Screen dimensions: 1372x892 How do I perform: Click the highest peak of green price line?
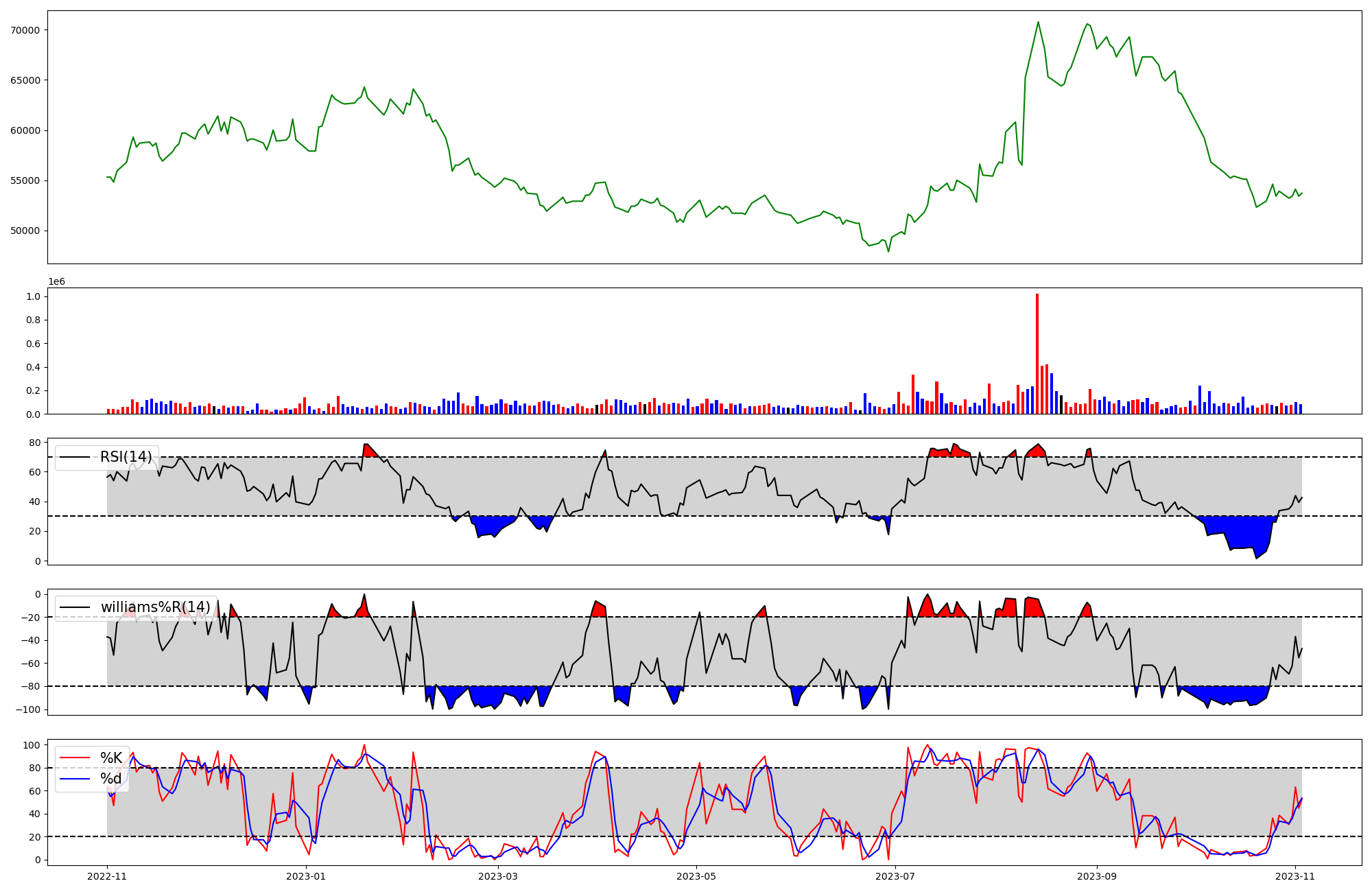[1038, 23]
